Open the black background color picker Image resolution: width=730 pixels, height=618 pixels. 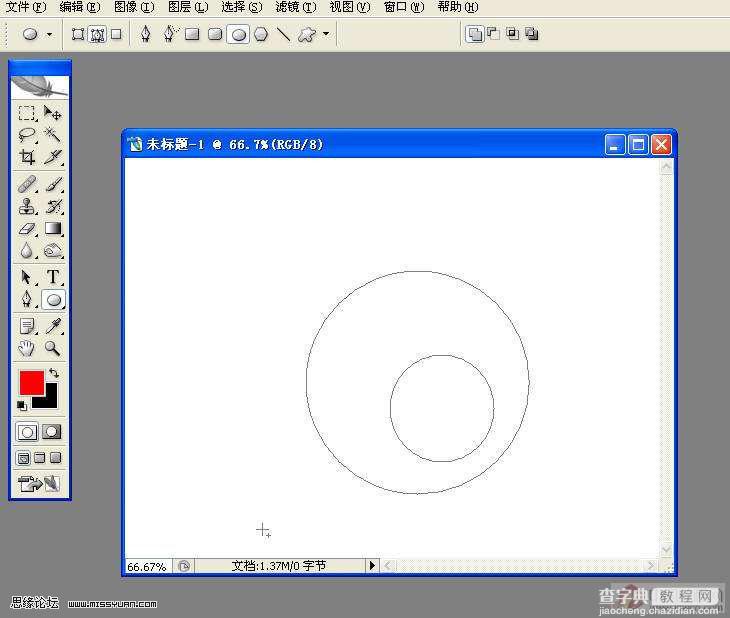pyautogui.click(x=51, y=401)
